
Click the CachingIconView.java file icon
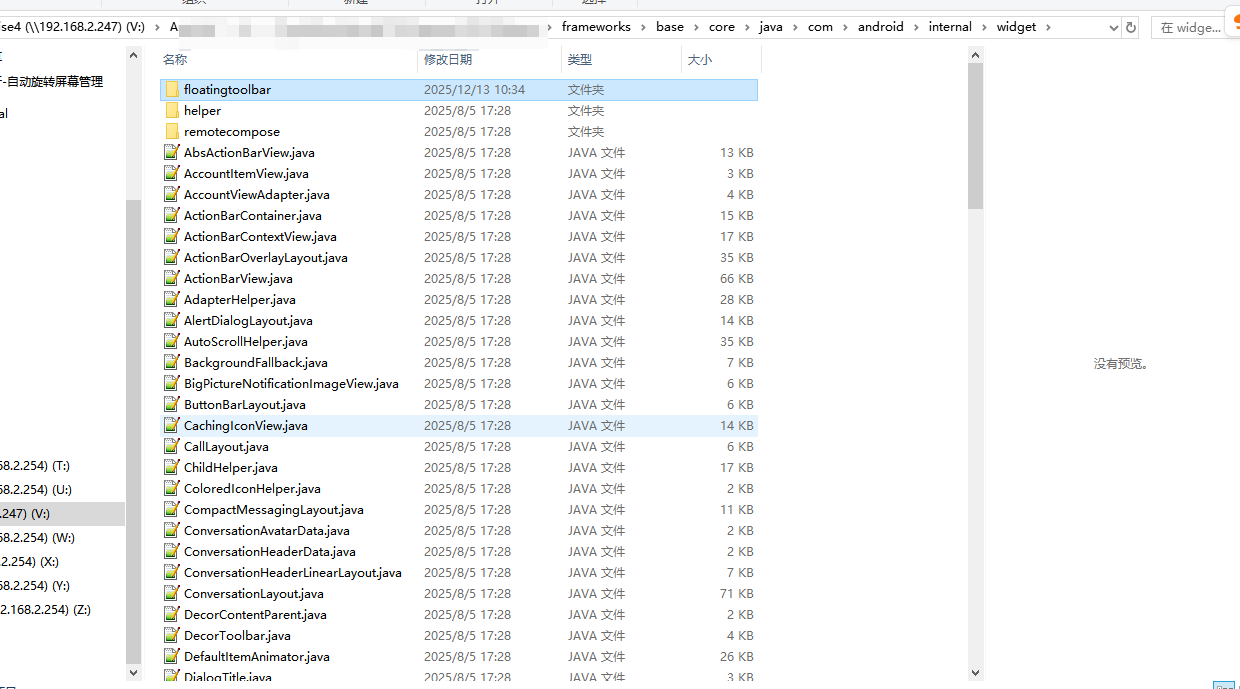172,426
